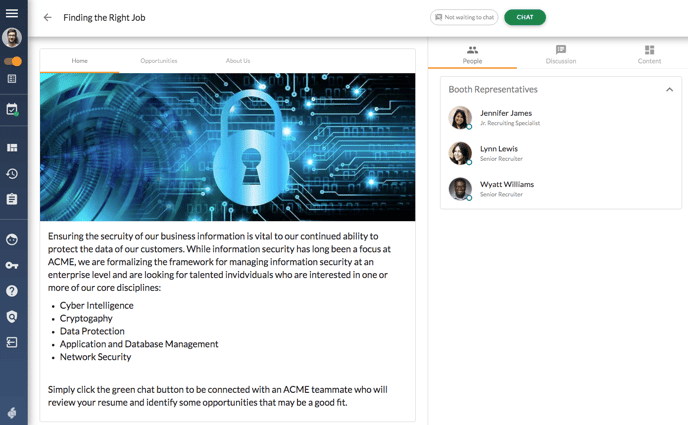
Task: Open the hamburger menu
Action: [12, 13]
